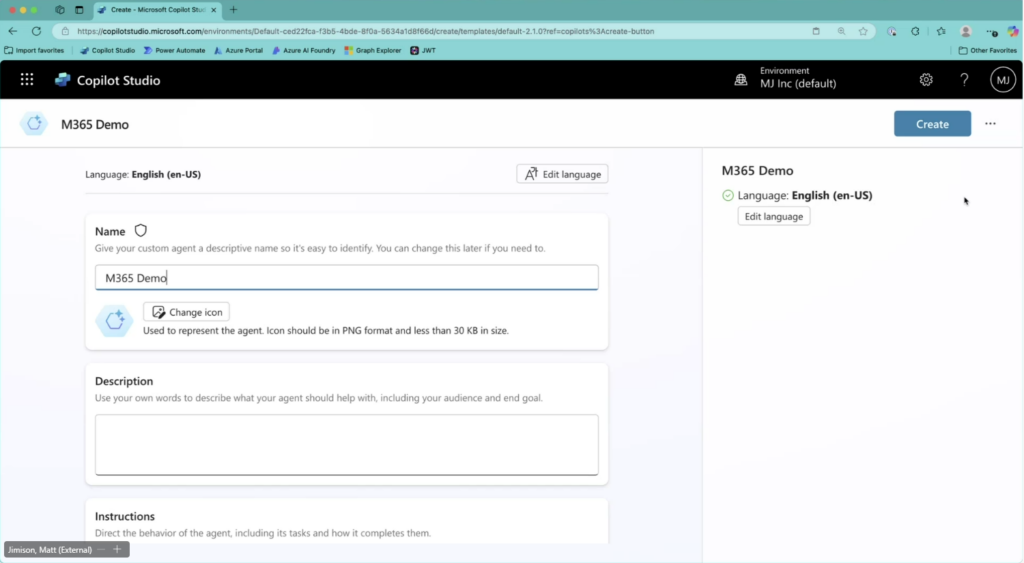Screen dimensions: 1024x563
Task: Click the Copilot Studio logo icon
Action: point(63,80)
